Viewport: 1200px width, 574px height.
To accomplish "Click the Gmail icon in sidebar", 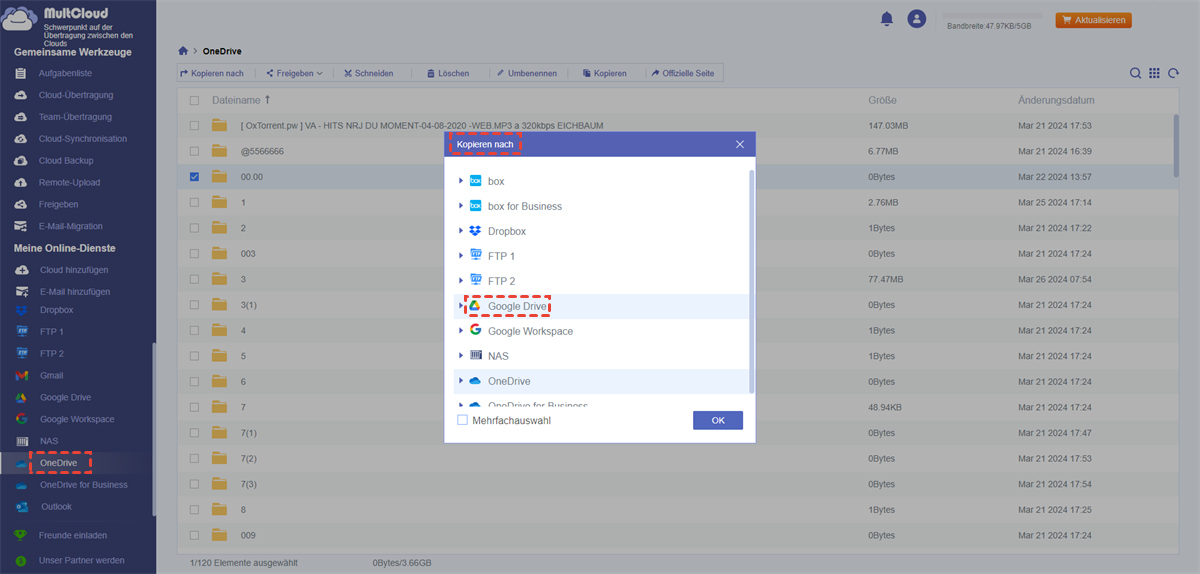I will point(21,376).
